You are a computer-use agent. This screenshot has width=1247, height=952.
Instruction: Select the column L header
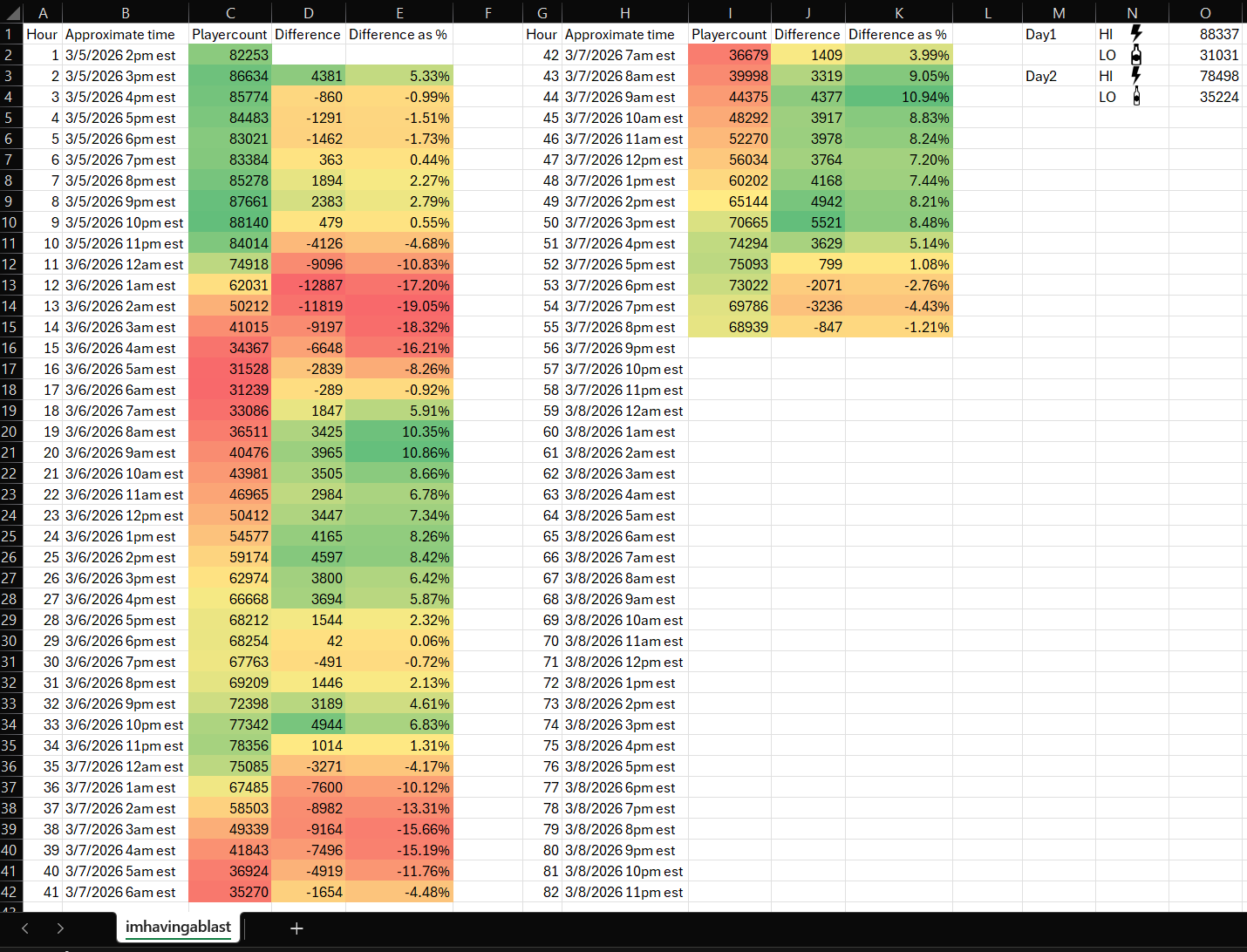(x=988, y=12)
